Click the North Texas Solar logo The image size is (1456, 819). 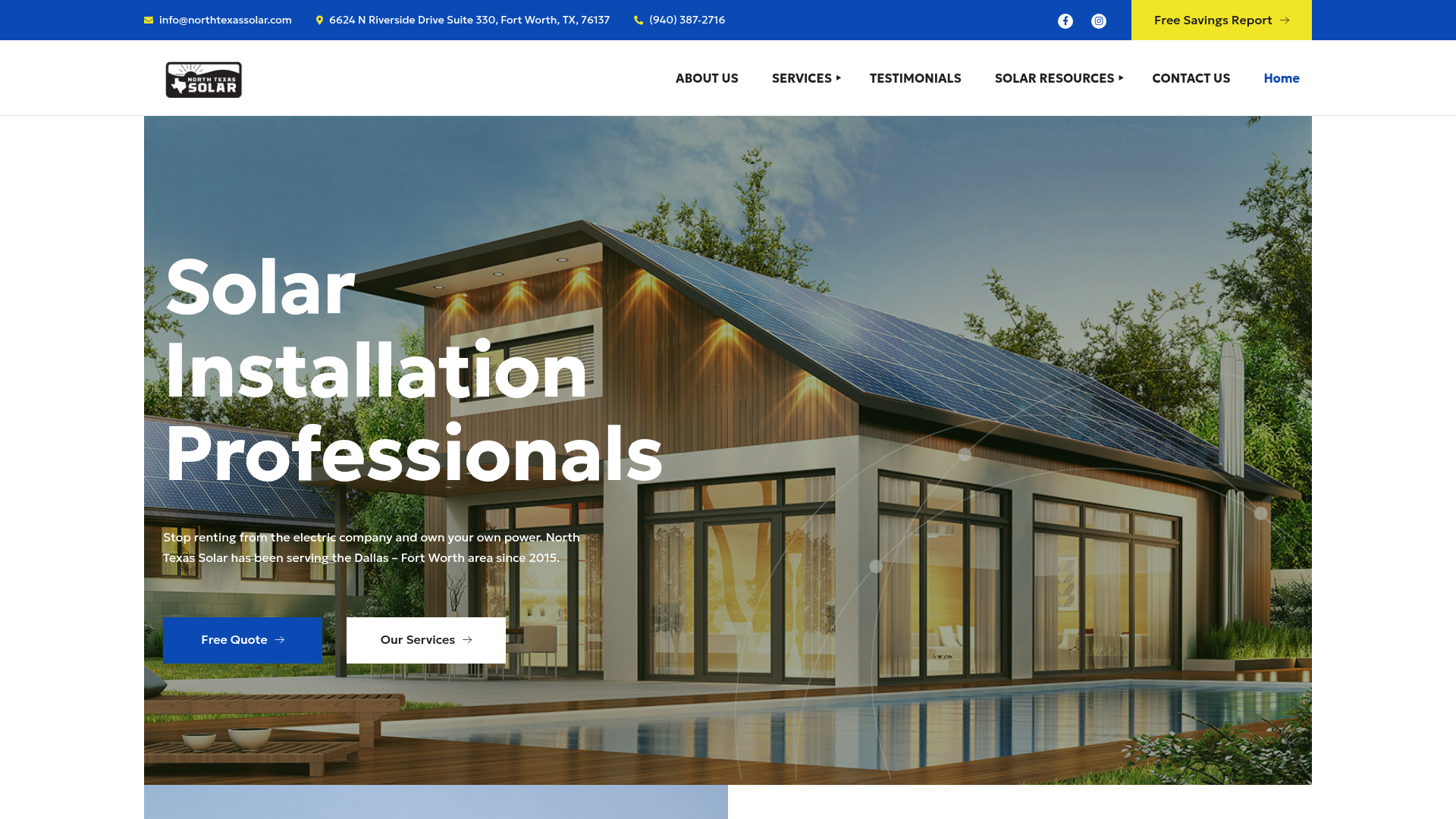coord(203,79)
